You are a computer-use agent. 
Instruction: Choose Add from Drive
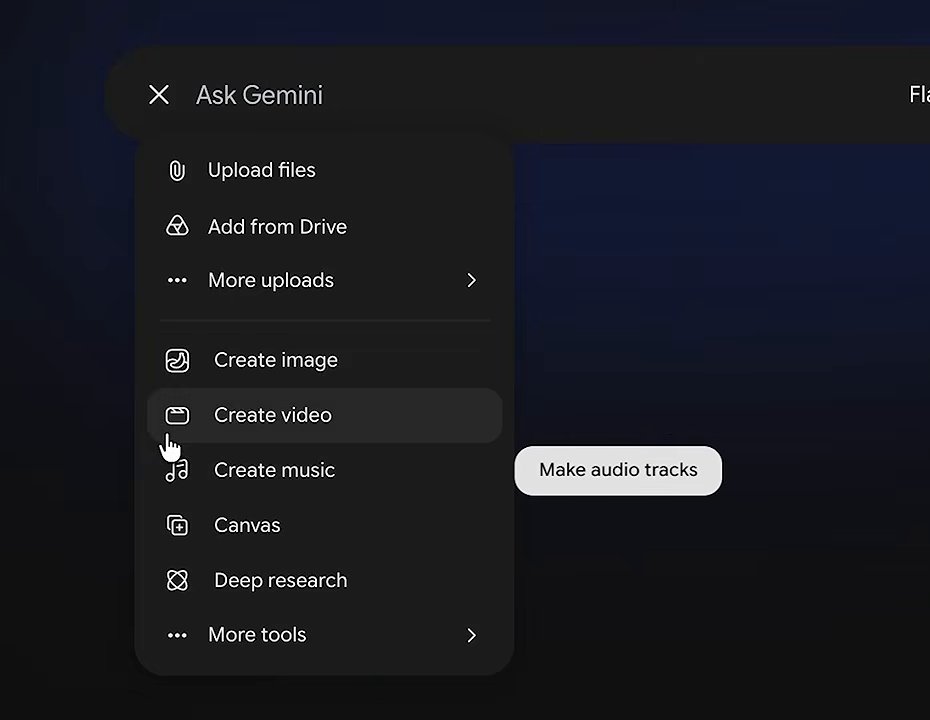pos(278,227)
